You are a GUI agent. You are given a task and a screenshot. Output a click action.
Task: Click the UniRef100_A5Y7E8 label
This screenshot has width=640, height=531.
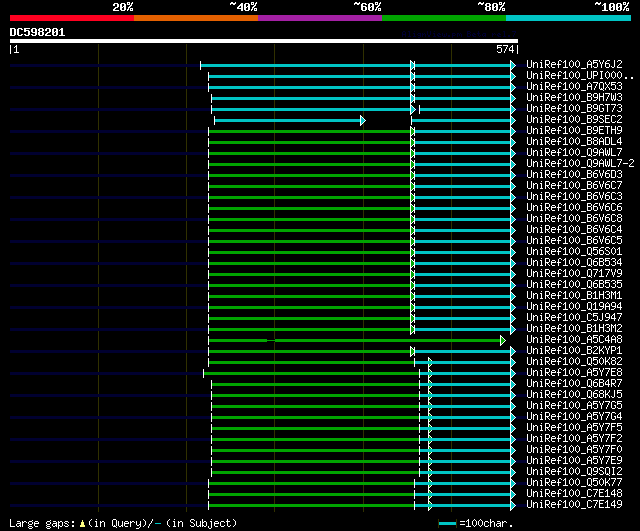574,373
